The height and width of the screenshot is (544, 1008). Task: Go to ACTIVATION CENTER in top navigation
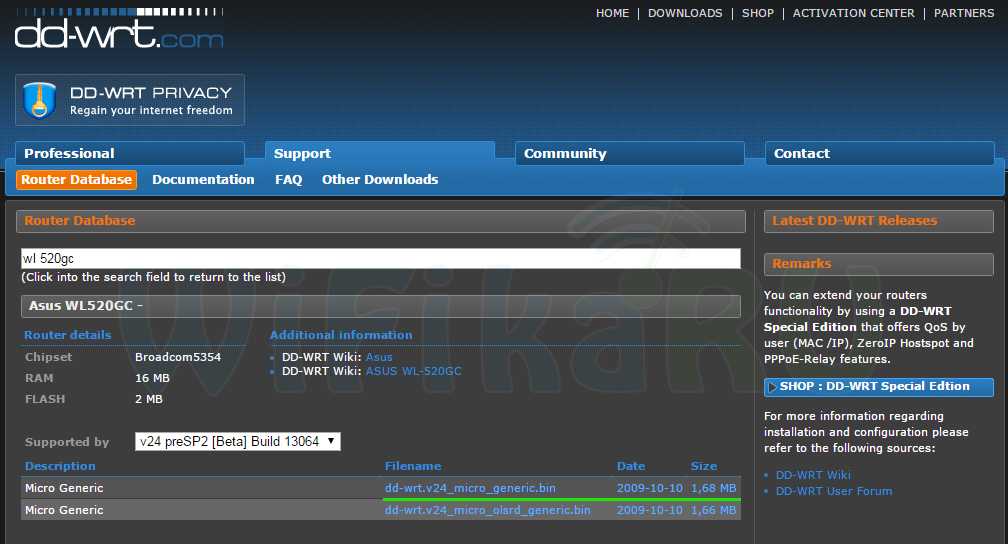pyautogui.click(x=853, y=13)
